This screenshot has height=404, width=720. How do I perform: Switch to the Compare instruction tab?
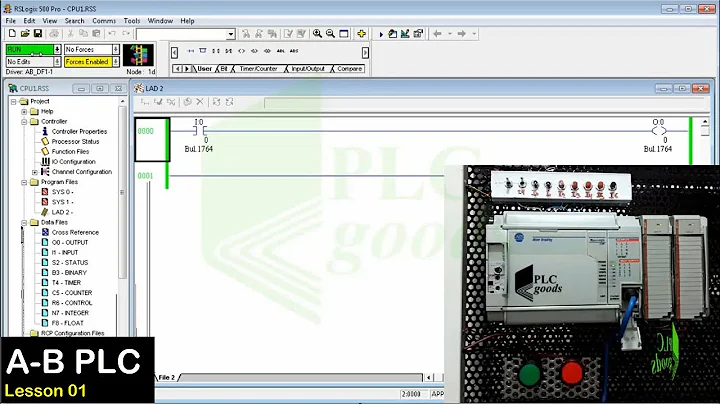point(349,69)
